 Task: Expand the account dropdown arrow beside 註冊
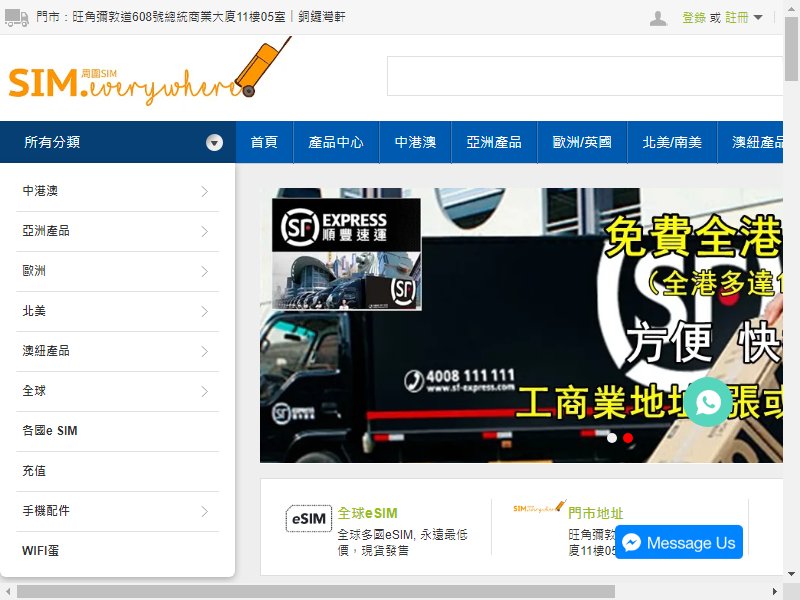coord(758,18)
